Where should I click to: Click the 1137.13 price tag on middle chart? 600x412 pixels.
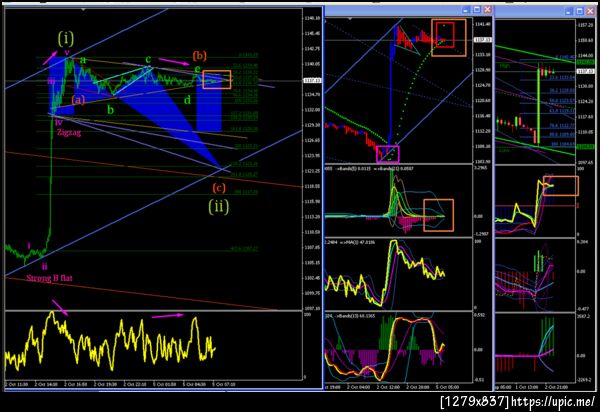click(482, 40)
